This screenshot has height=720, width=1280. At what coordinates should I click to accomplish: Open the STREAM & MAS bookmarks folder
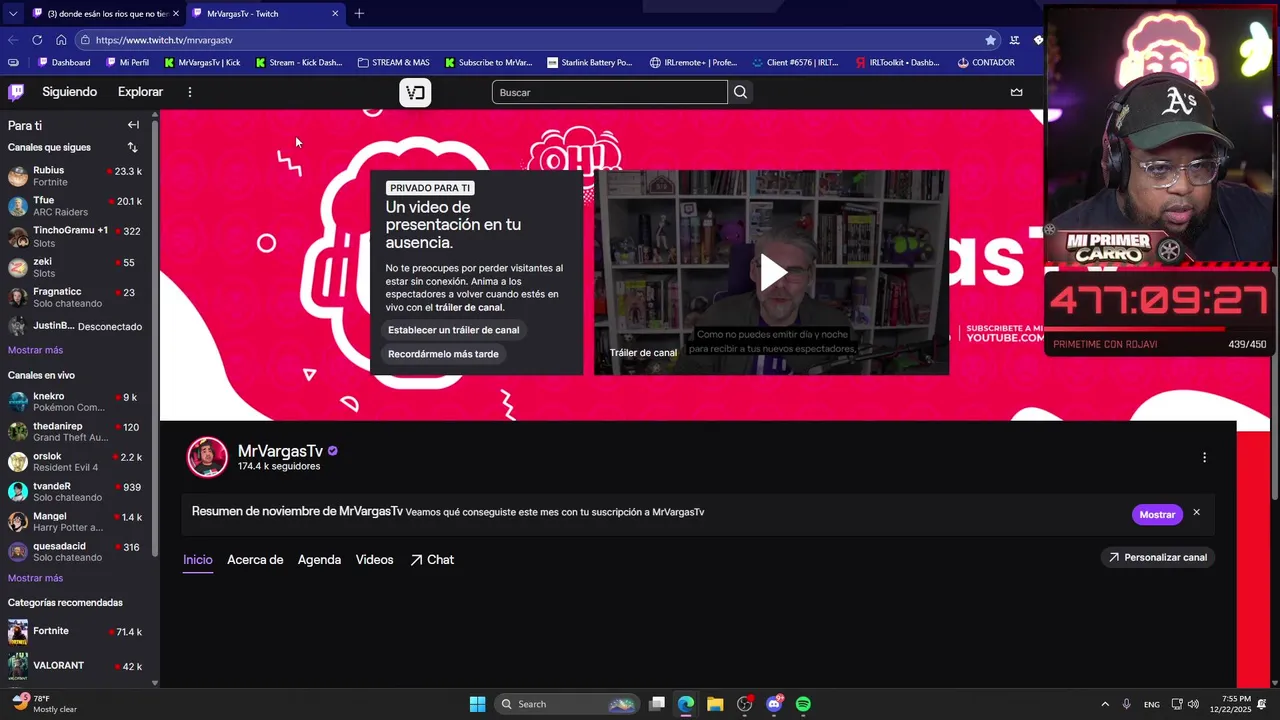393,62
